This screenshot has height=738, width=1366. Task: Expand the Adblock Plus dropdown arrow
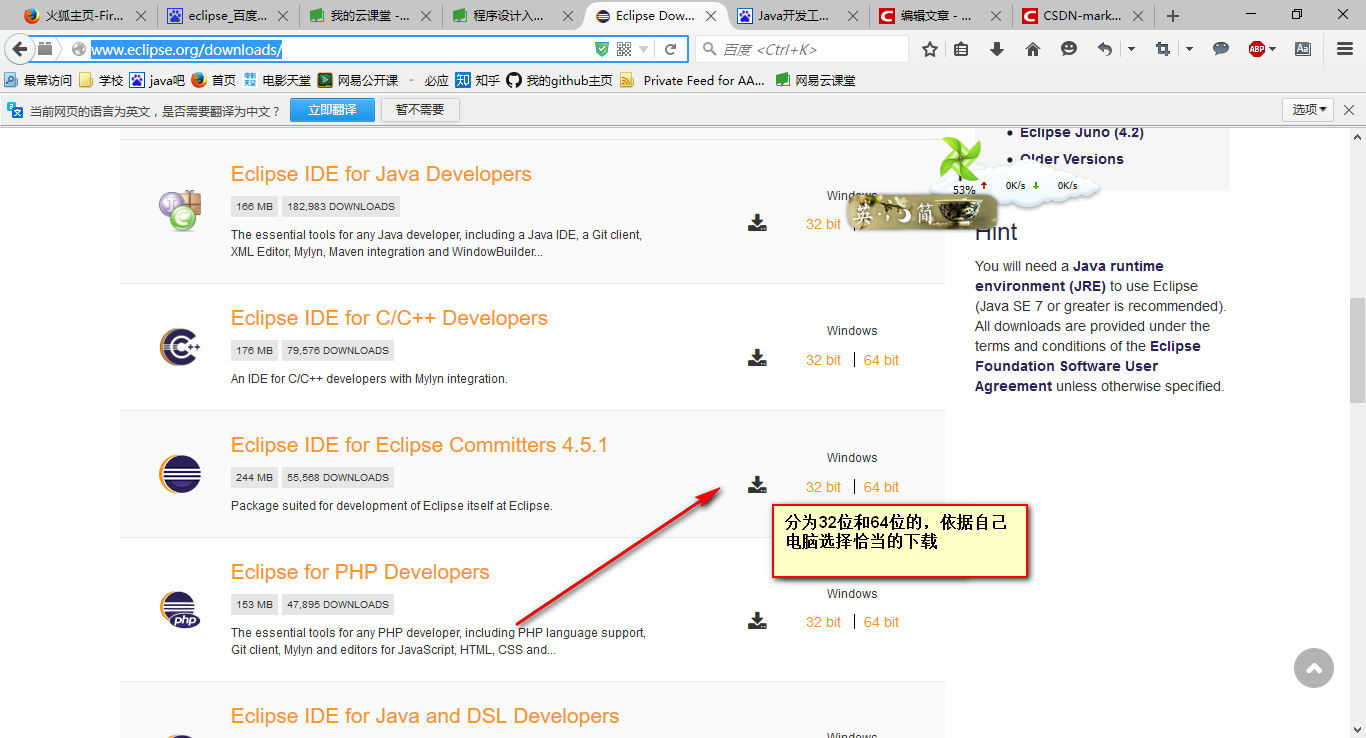[1273, 49]
